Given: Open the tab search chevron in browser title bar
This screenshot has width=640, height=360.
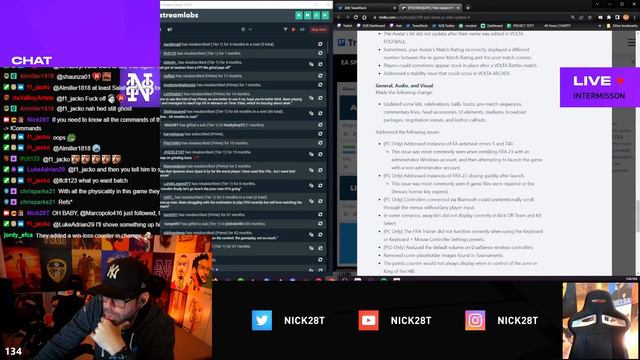Looking at the screenshot, I should pyautogui.click(x=598, y=4).
